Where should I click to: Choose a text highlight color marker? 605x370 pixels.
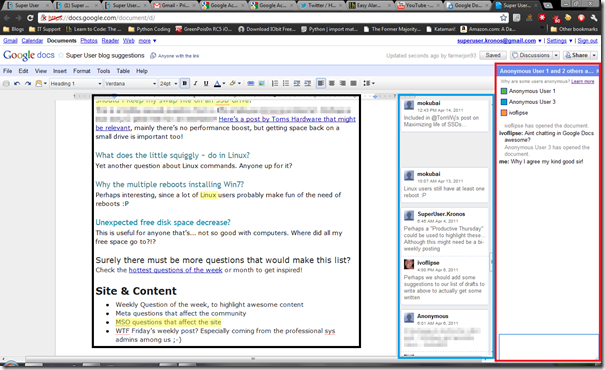[233, 83]
